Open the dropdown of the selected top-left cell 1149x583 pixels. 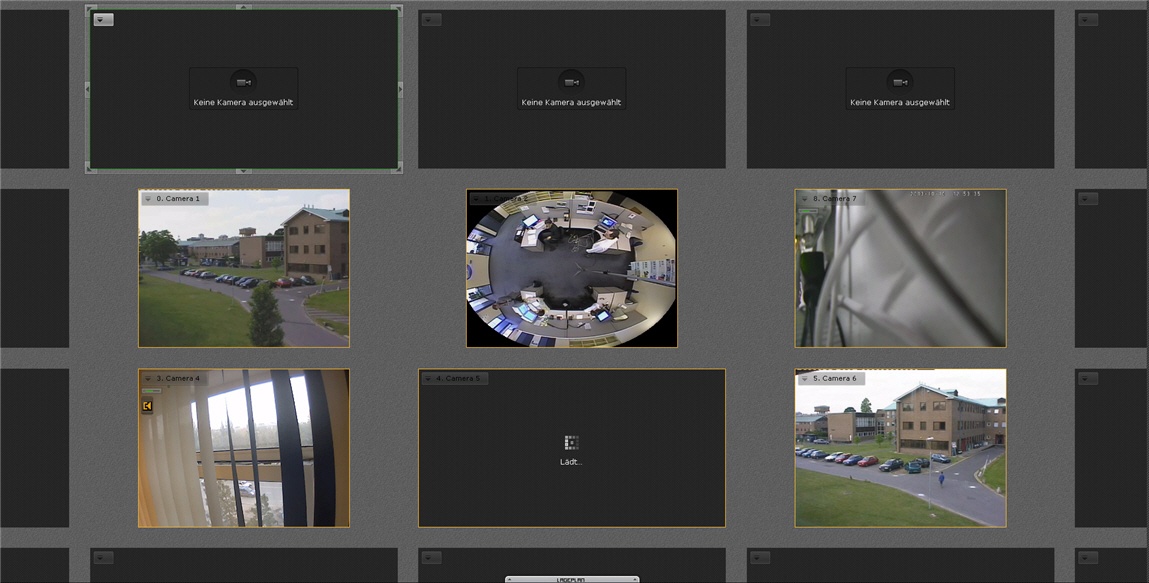click(x=104, y=20)
